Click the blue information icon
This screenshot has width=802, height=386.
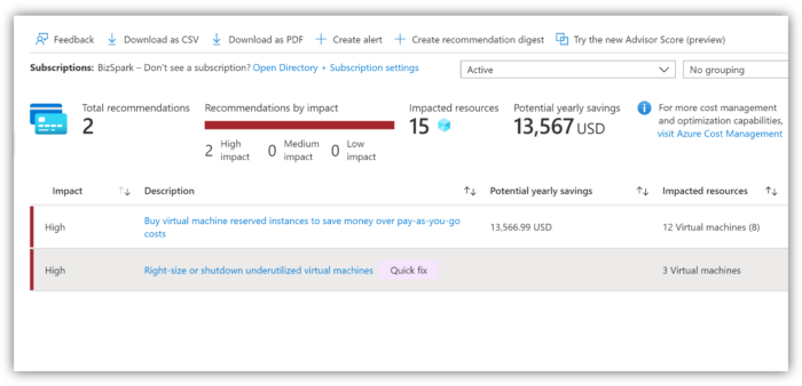tap(644, 108)
